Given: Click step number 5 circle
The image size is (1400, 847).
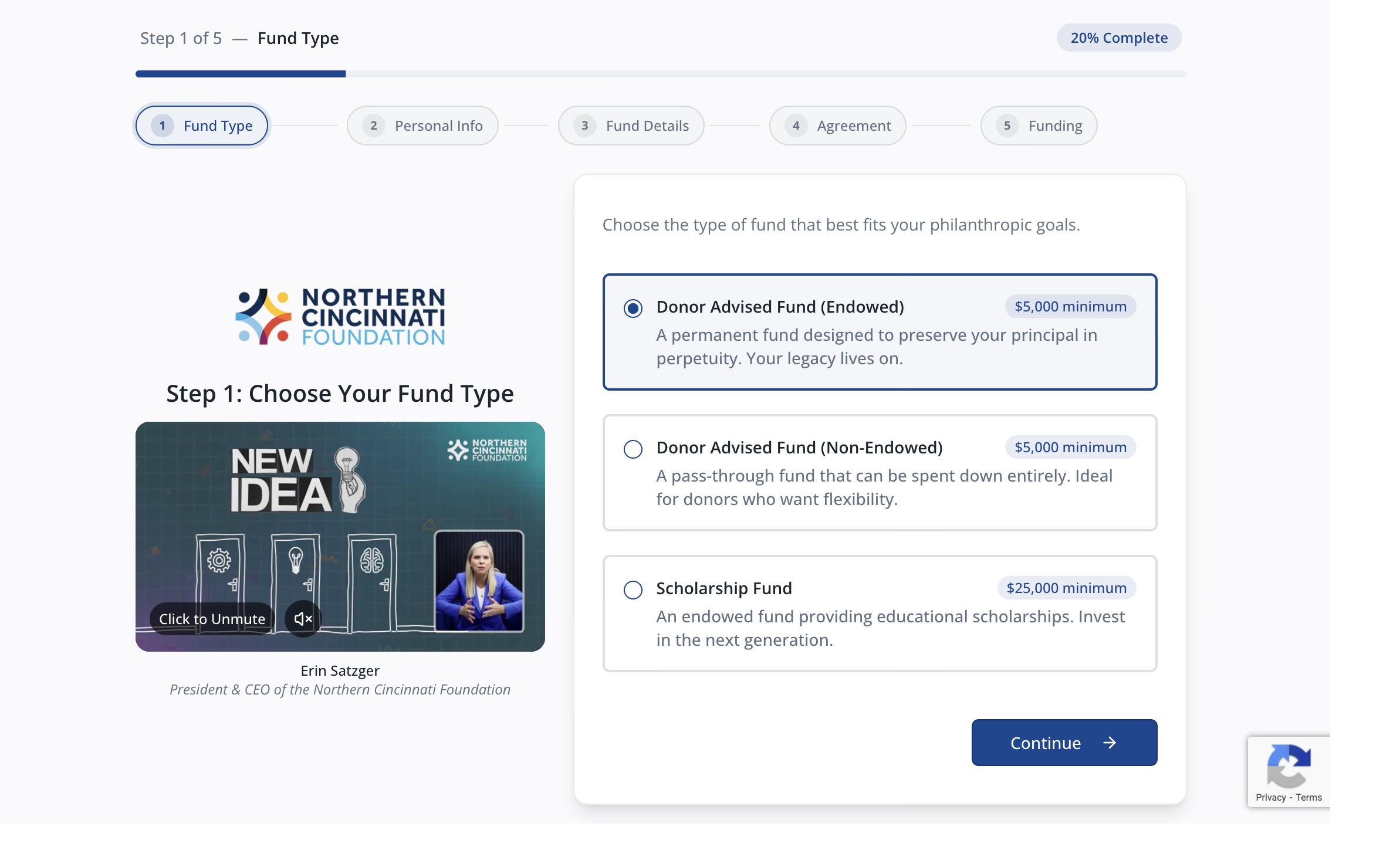Looking at the screenshot, I should click(x=1007, y=126).
